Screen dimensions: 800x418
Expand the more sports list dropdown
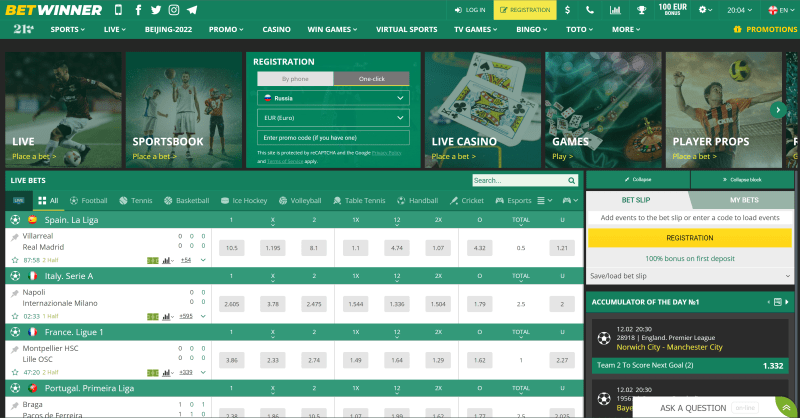click(x=545, y=201)
